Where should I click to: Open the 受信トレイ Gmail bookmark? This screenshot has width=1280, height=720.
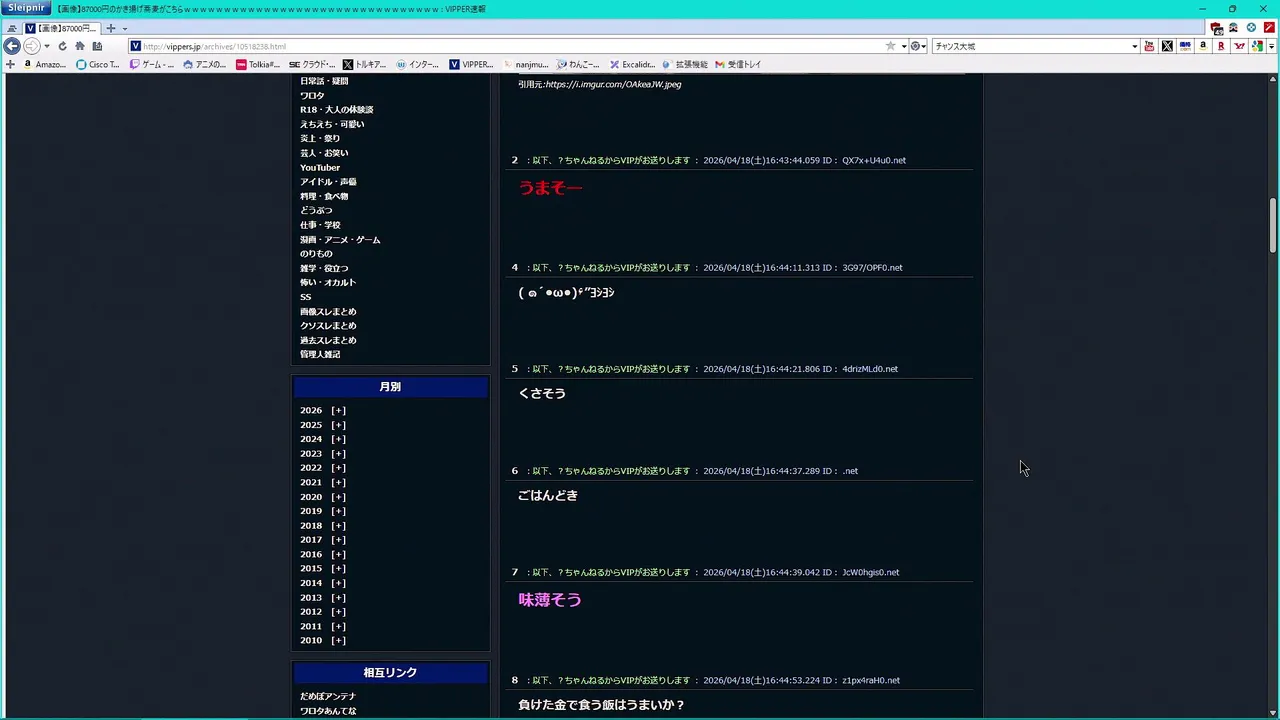coord(738,64)
